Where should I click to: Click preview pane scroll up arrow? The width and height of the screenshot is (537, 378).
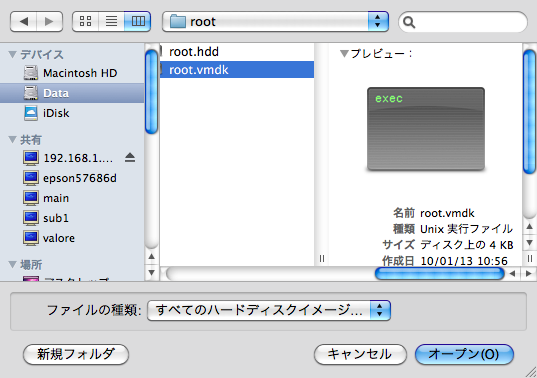click(529, 226)
